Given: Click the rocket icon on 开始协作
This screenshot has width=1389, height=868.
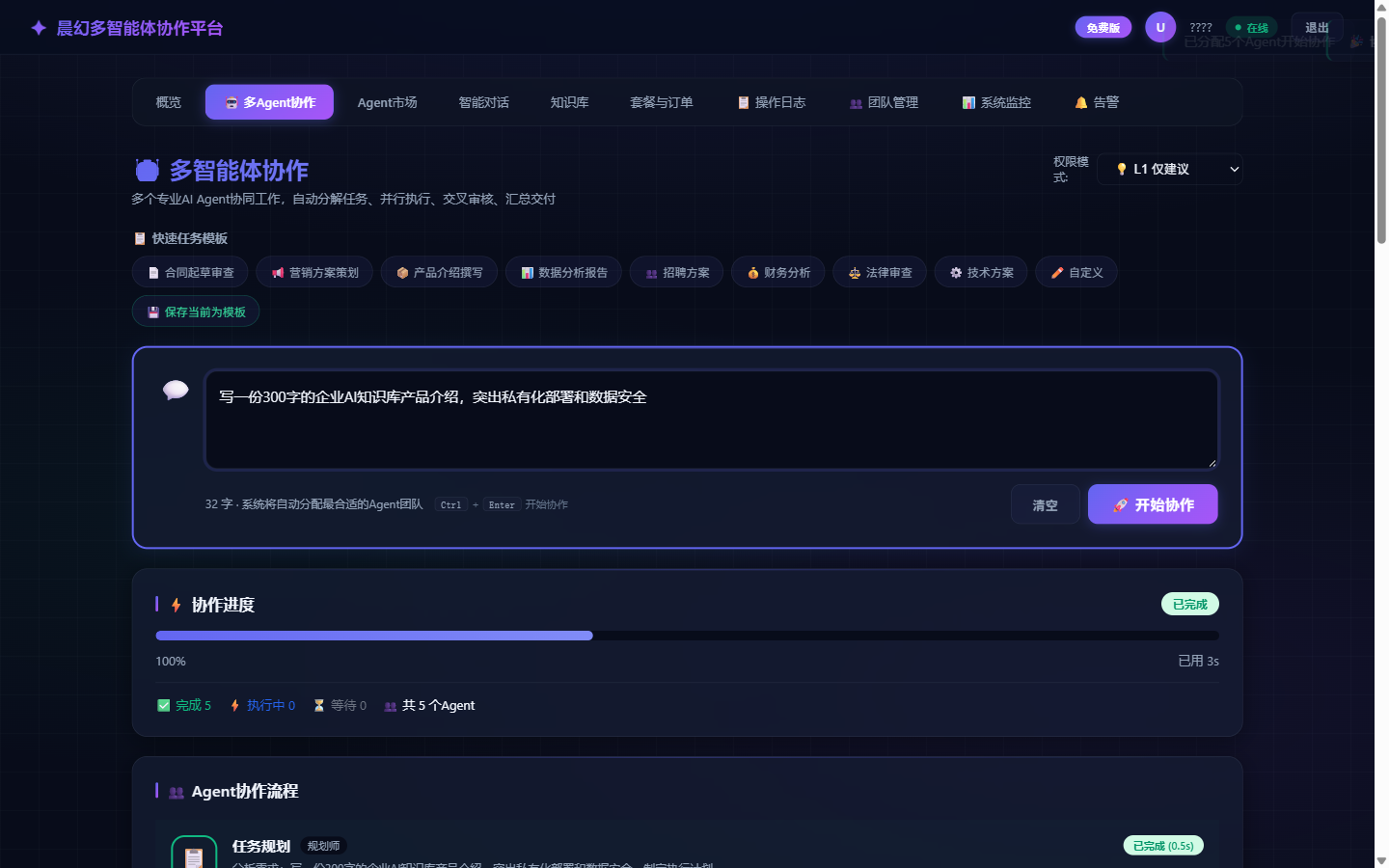Looking at the screenshot, I should (1120, 505).
